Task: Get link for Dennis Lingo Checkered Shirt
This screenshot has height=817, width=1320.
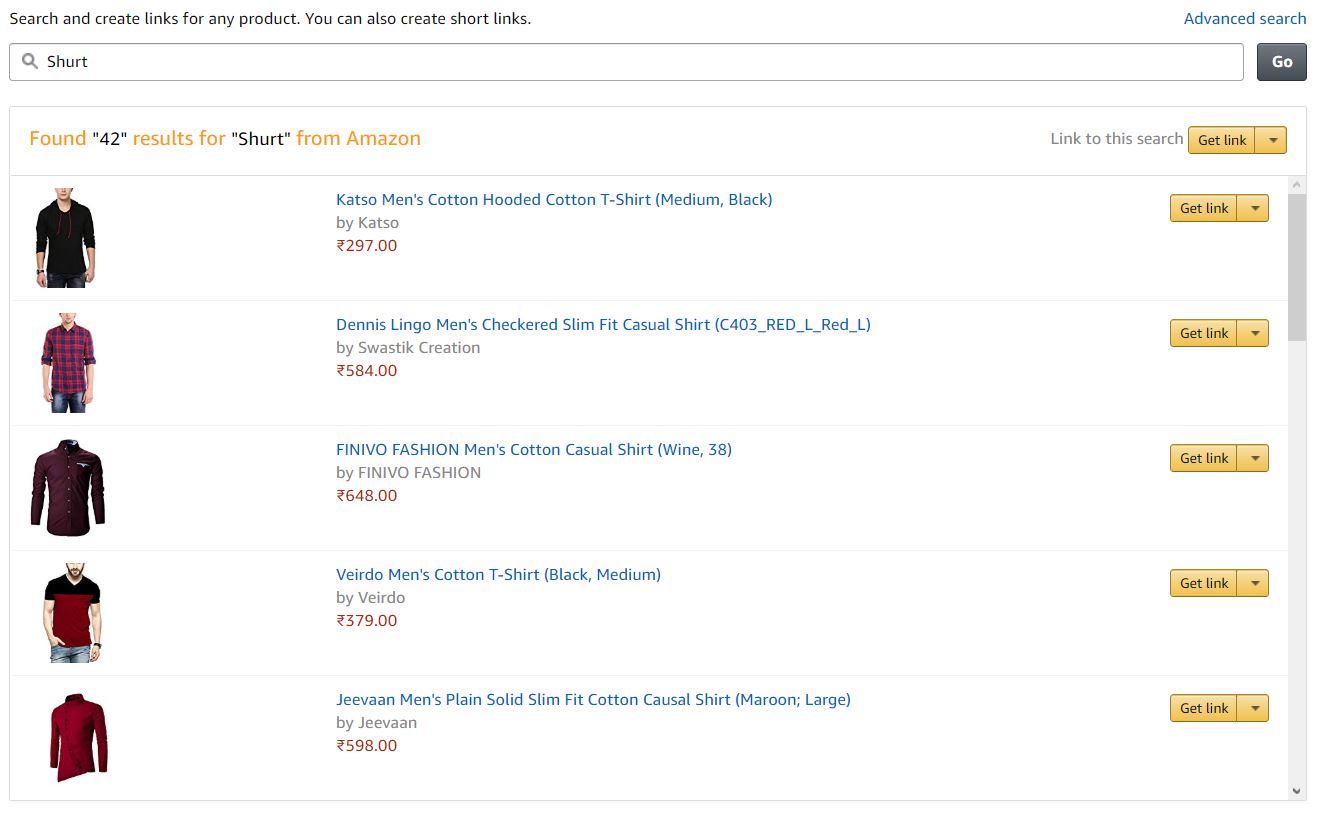Action: (1204, 333)
